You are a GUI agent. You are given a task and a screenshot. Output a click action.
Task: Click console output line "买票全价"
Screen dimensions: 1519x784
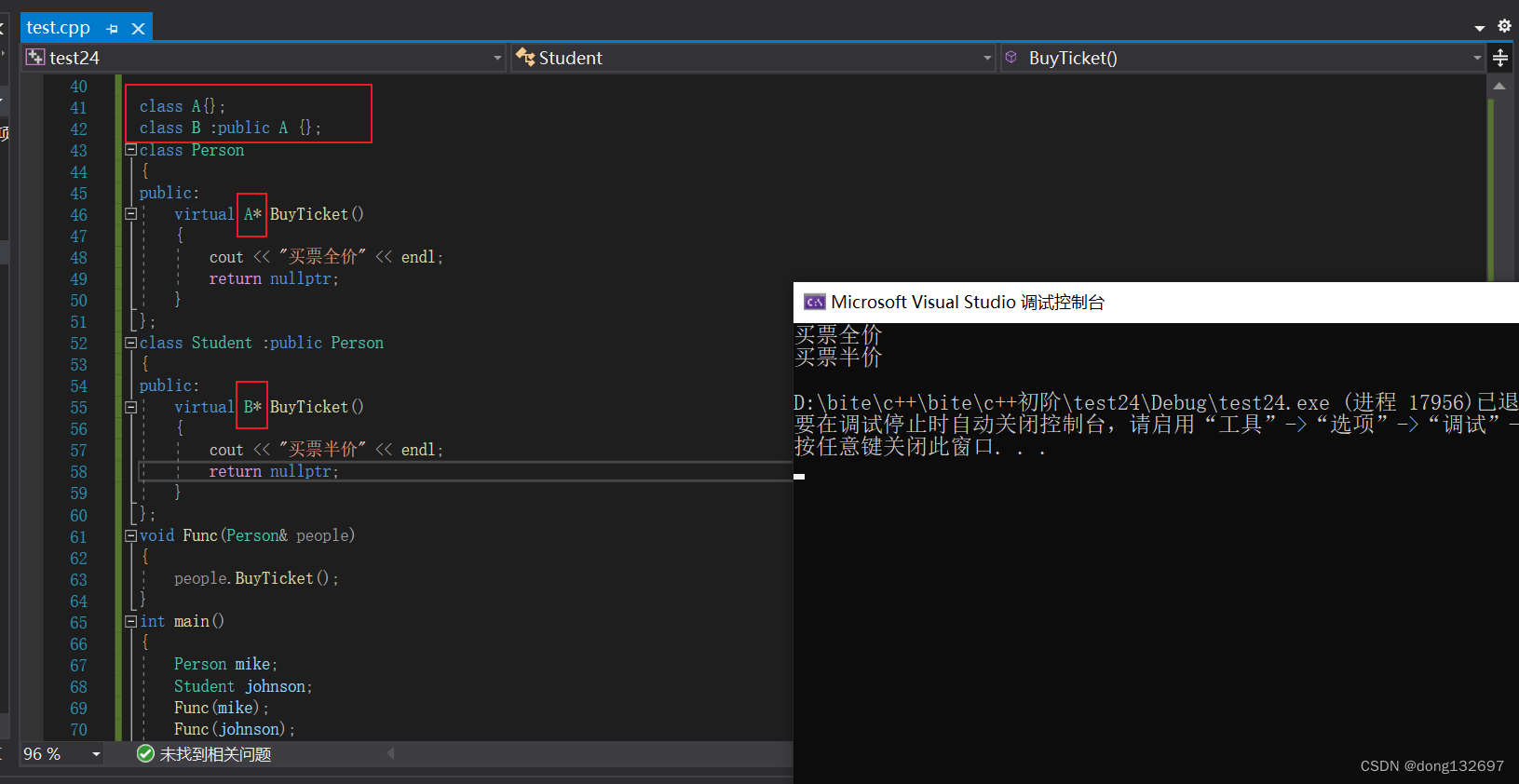click(838, 334)
